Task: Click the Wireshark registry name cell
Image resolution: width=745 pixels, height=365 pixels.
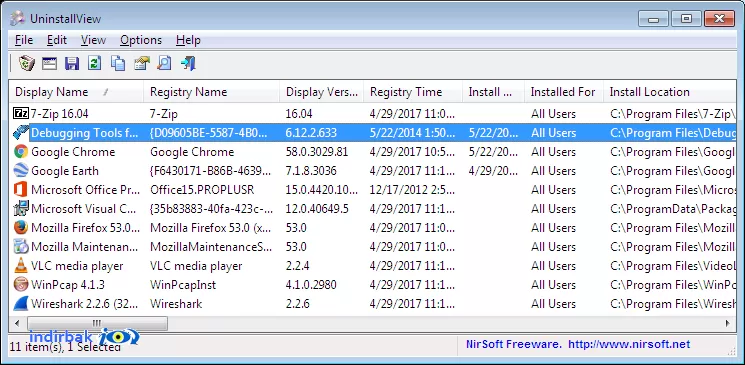Action: [x=176, y=304]
